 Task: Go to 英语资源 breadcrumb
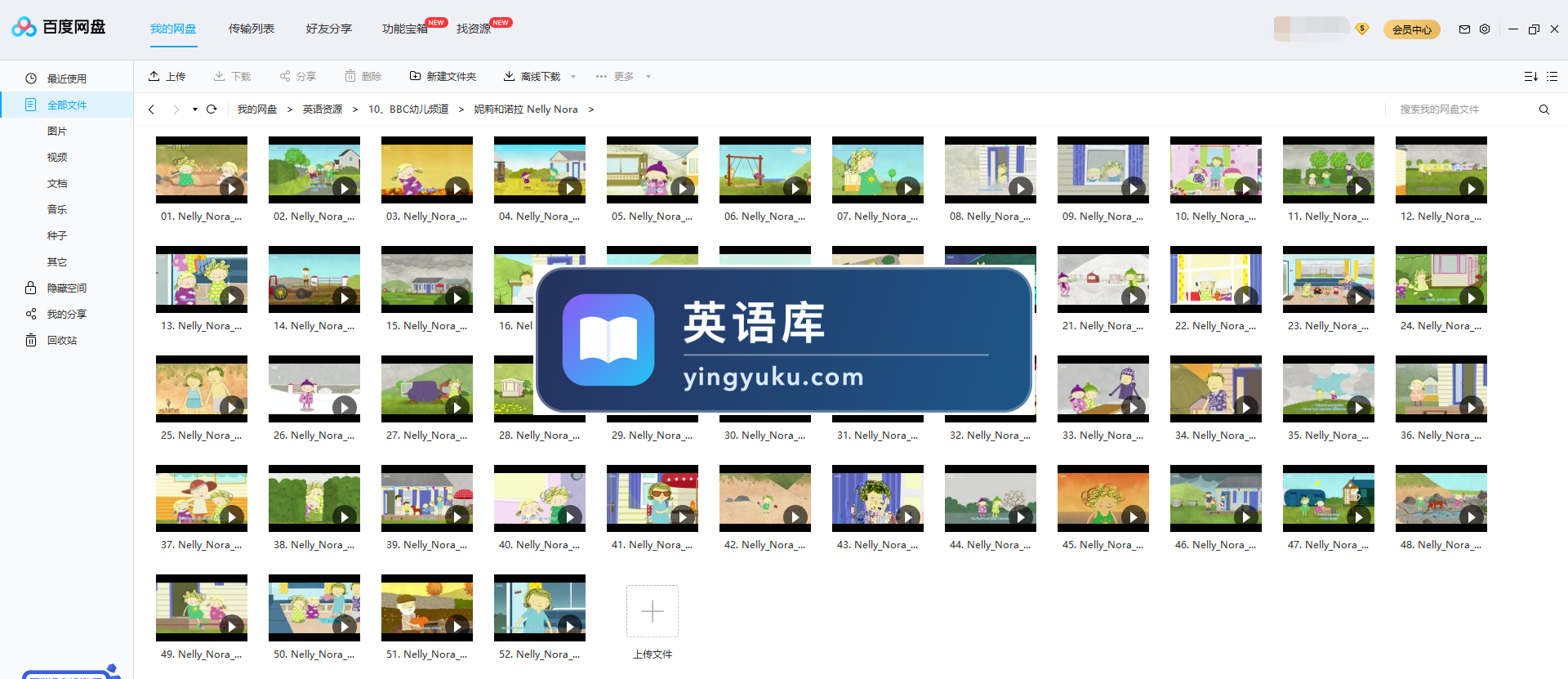(x=323, y=109)
